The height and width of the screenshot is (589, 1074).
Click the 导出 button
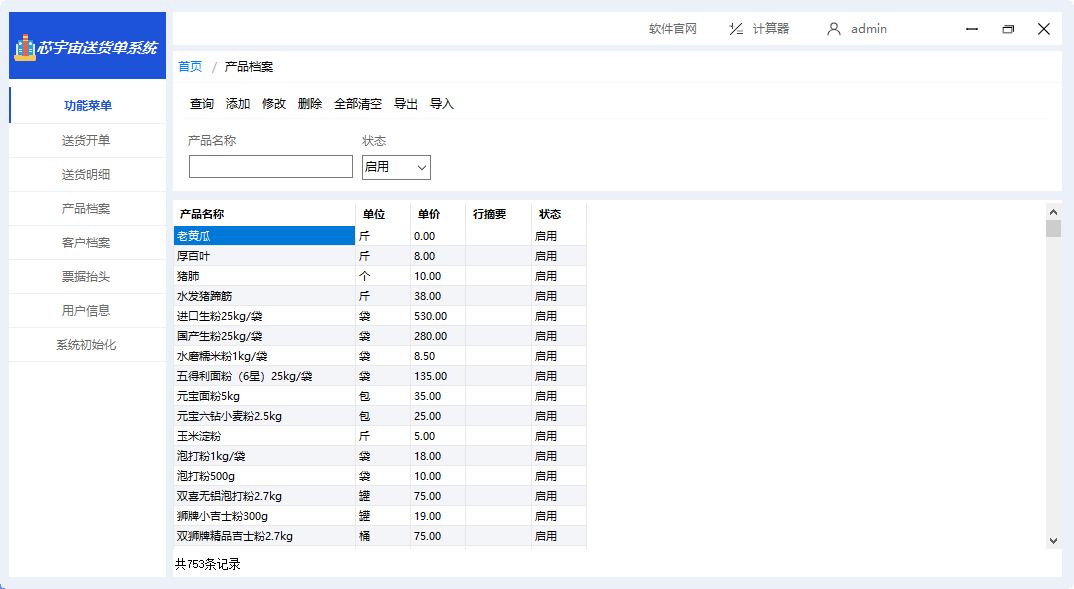405,103
